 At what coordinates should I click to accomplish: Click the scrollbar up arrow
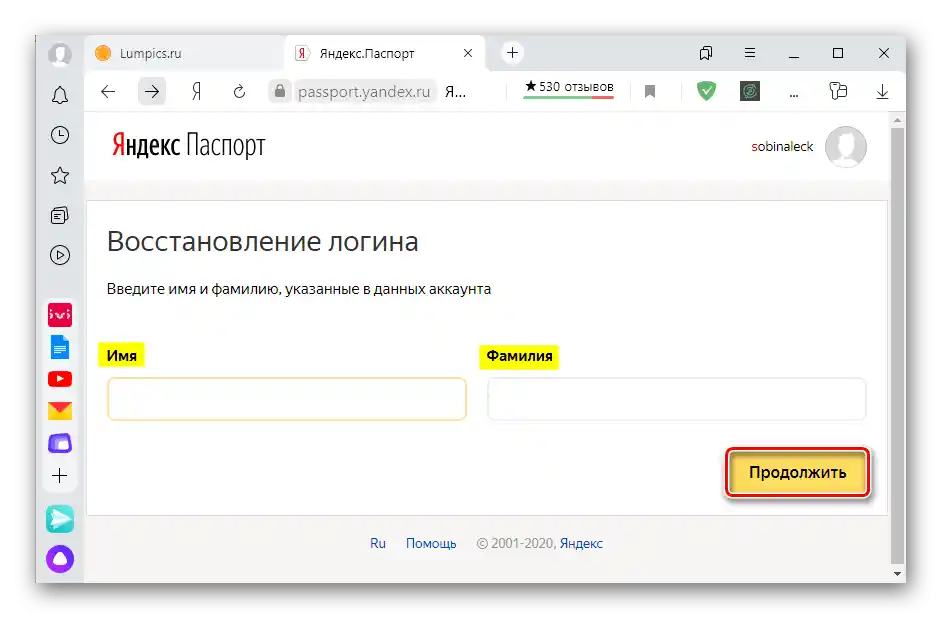pyautogui.click(x=897, y=121)
